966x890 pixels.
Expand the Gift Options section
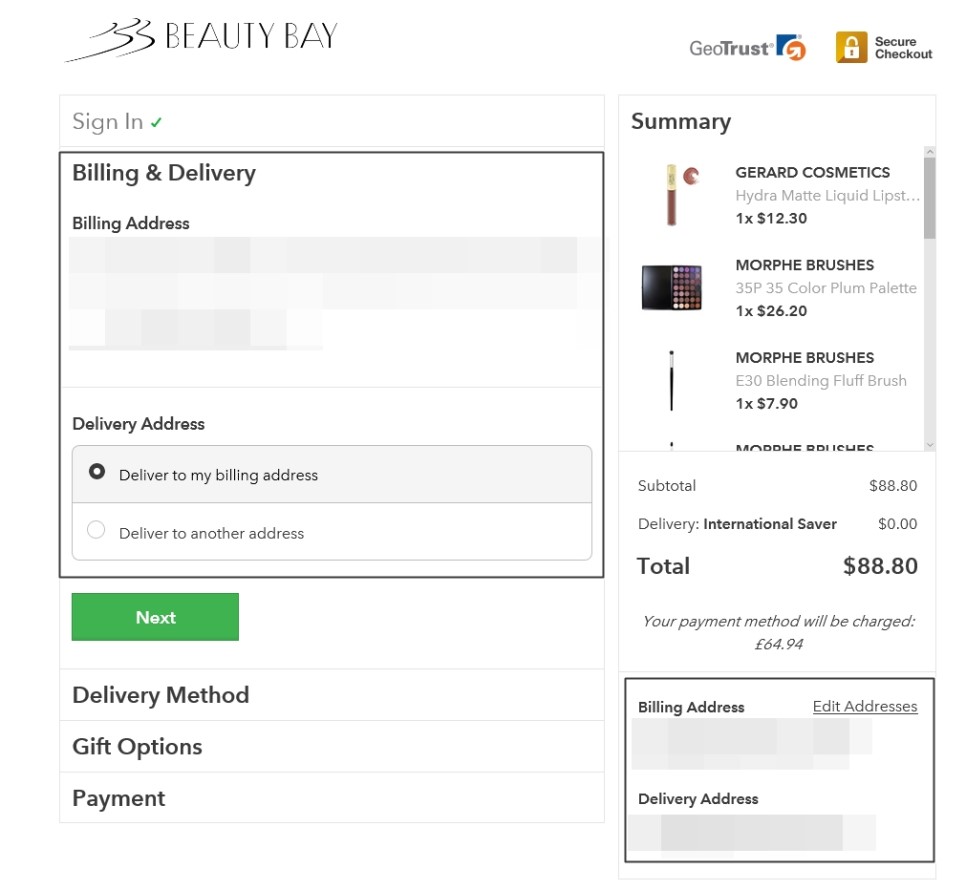(332, 746)
